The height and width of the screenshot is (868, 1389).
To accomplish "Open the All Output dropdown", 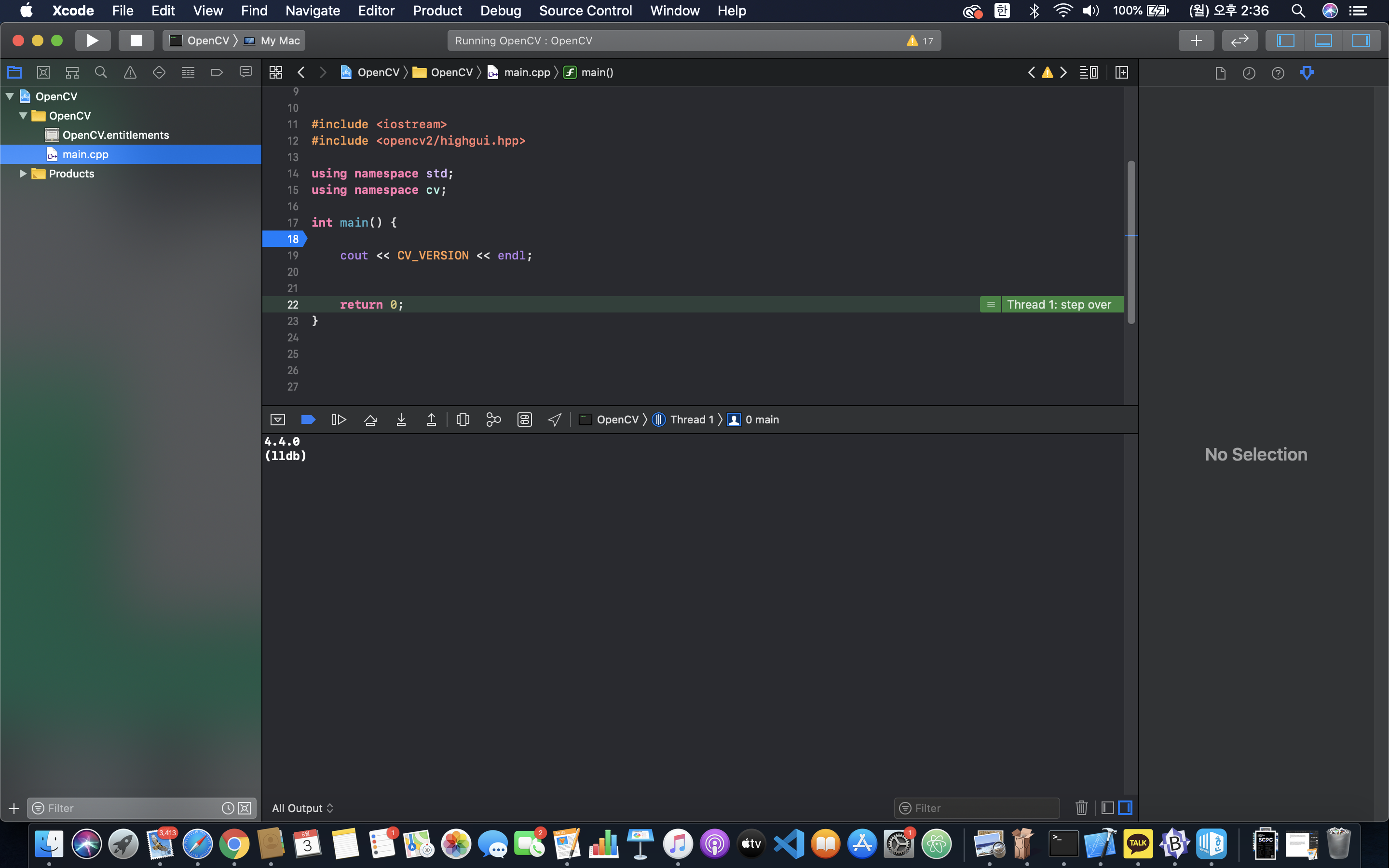I will 302,808.
